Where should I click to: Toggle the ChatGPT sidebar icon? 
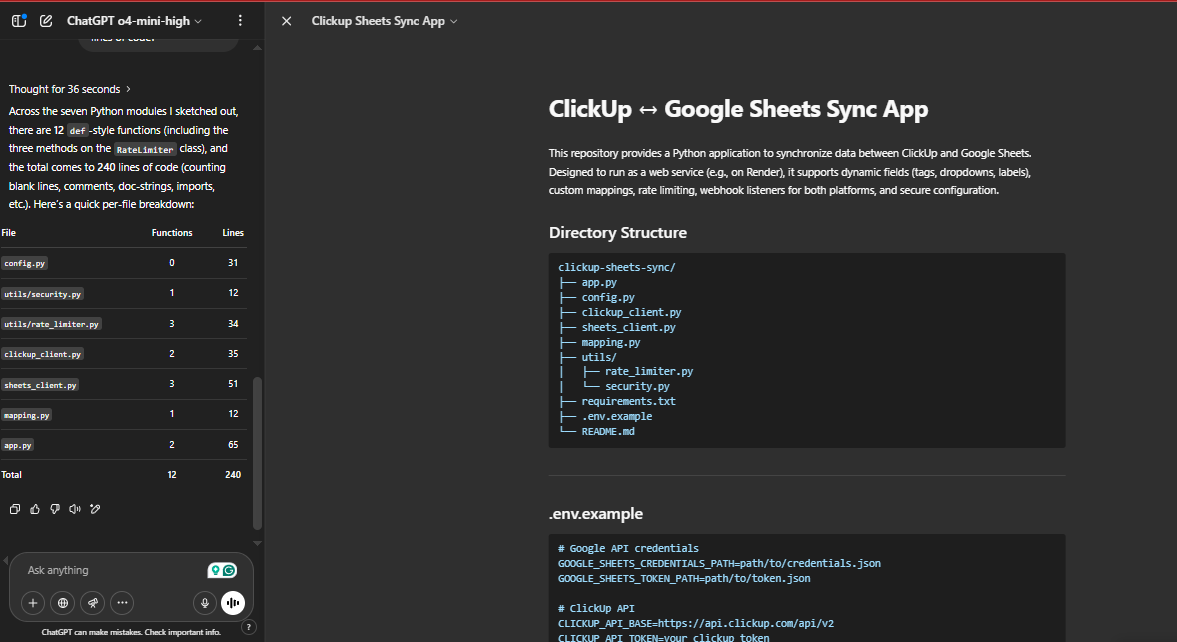(20, 20)
